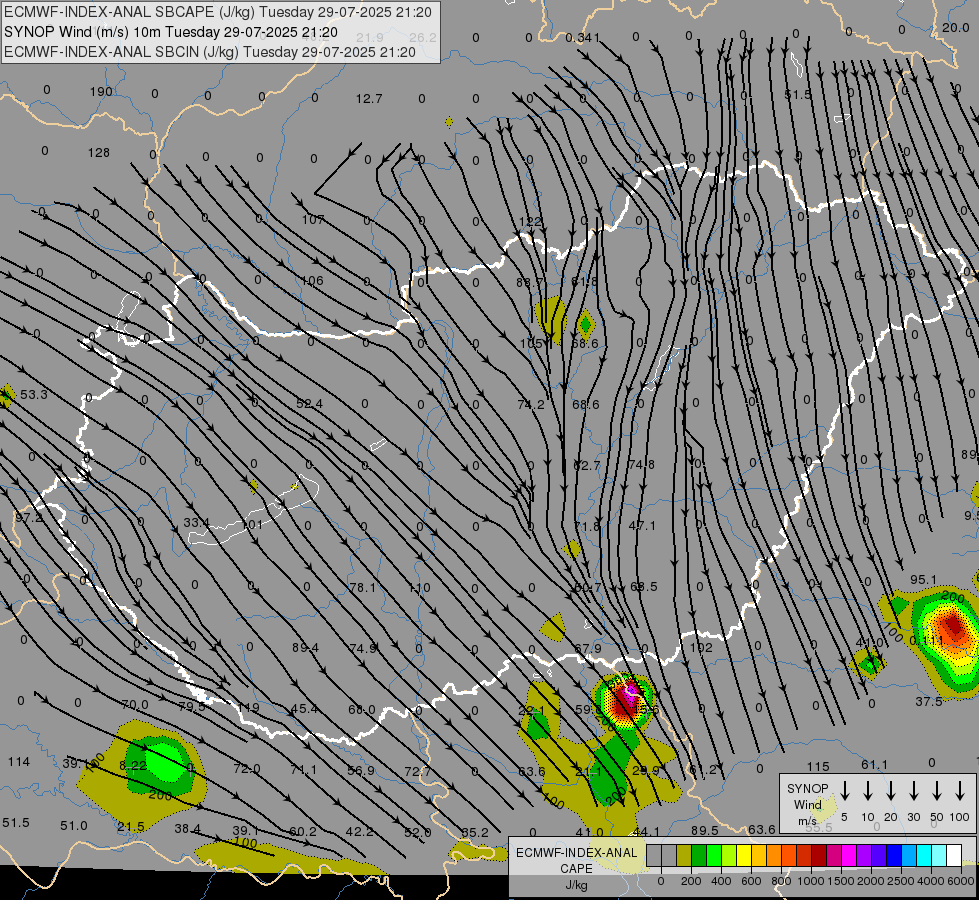Click the map value 52.4
Viewport: 979px width, 900px height.
point(310,404)
